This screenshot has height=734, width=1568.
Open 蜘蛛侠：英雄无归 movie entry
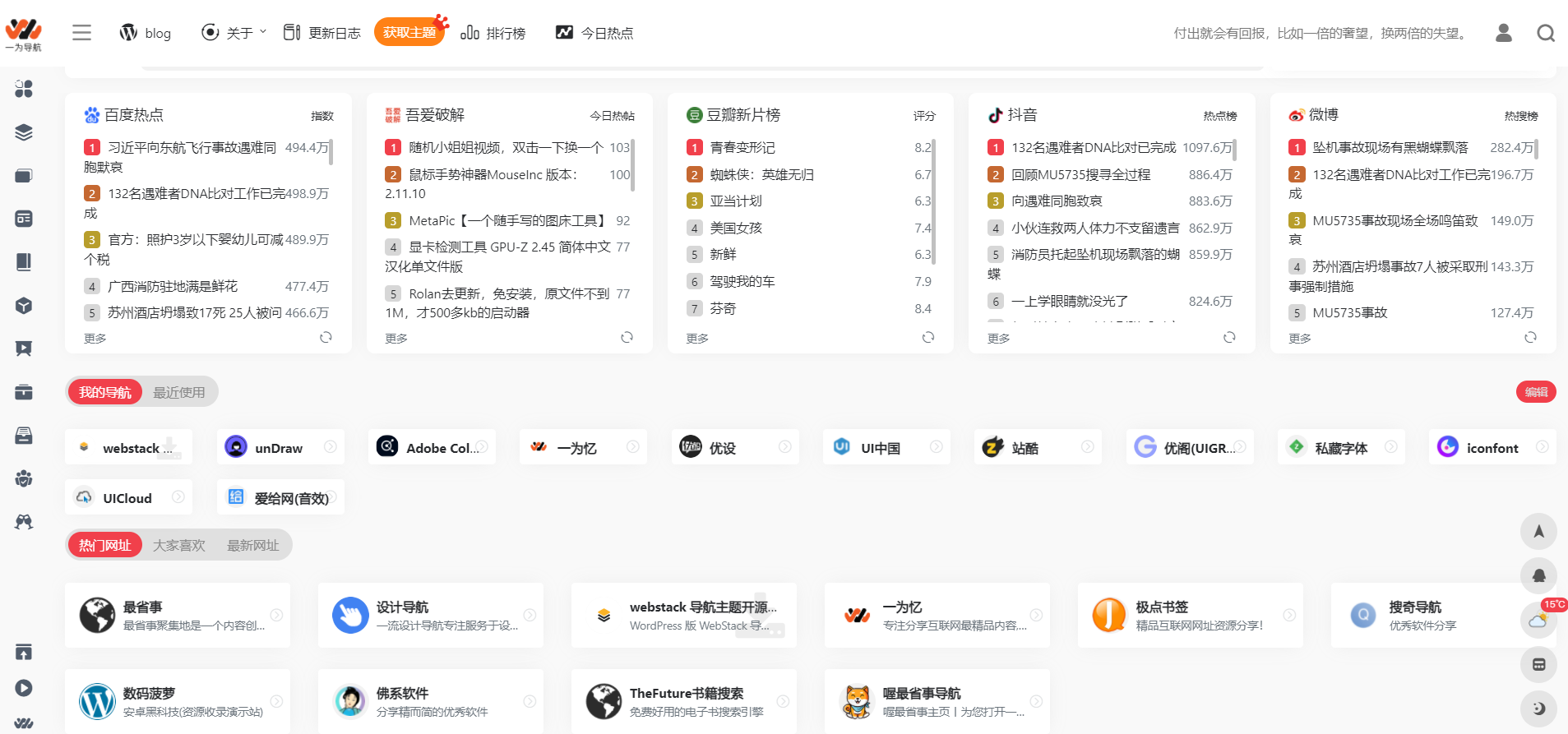click(x=762, y=174)
